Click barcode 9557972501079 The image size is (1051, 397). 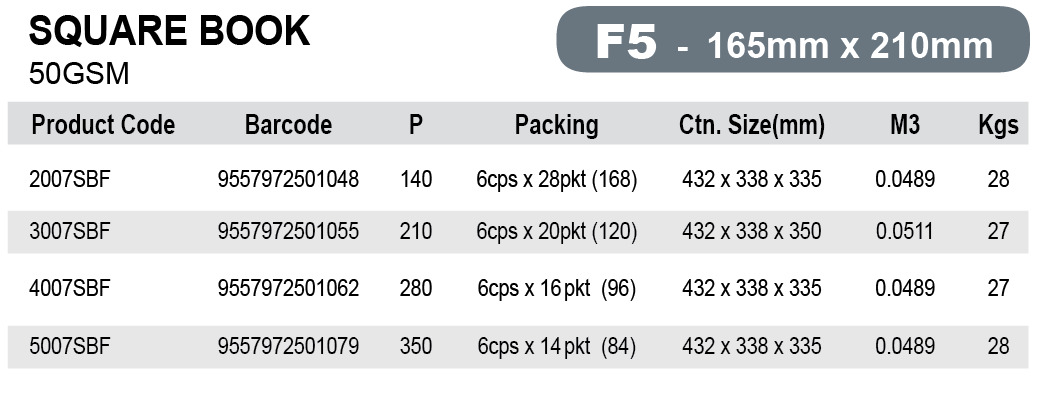tap(288, 346)
